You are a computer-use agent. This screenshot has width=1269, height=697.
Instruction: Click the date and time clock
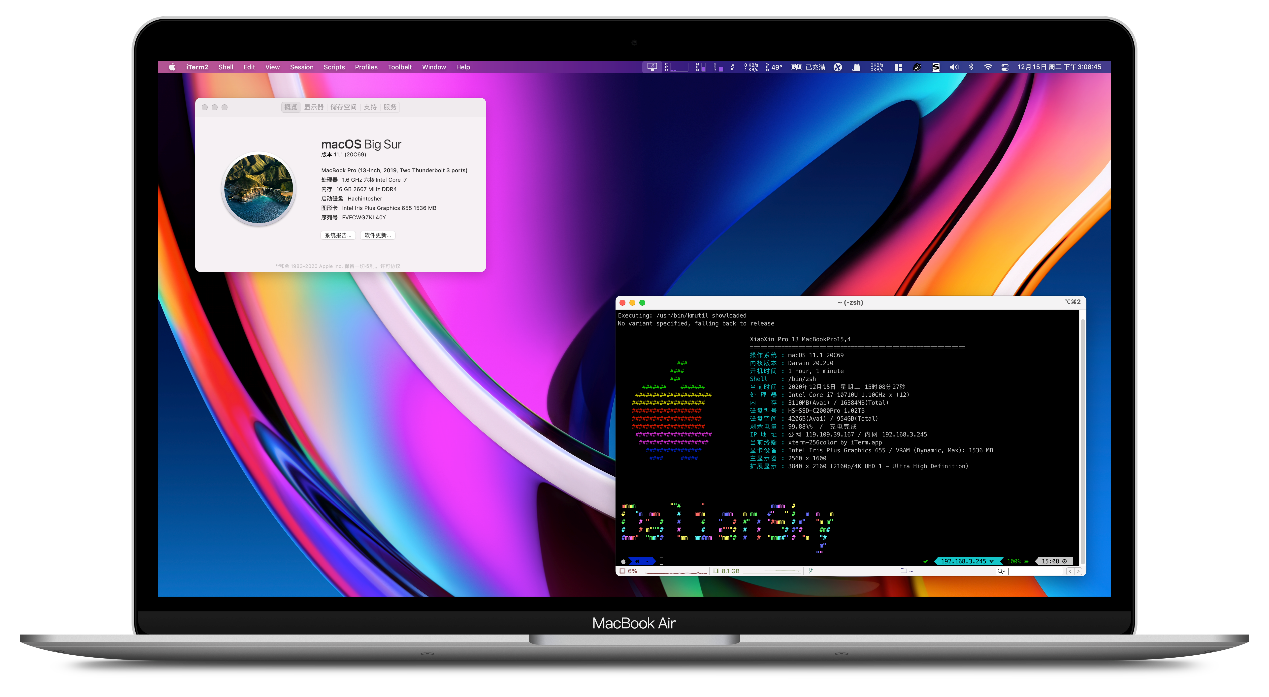[1059, 67]
